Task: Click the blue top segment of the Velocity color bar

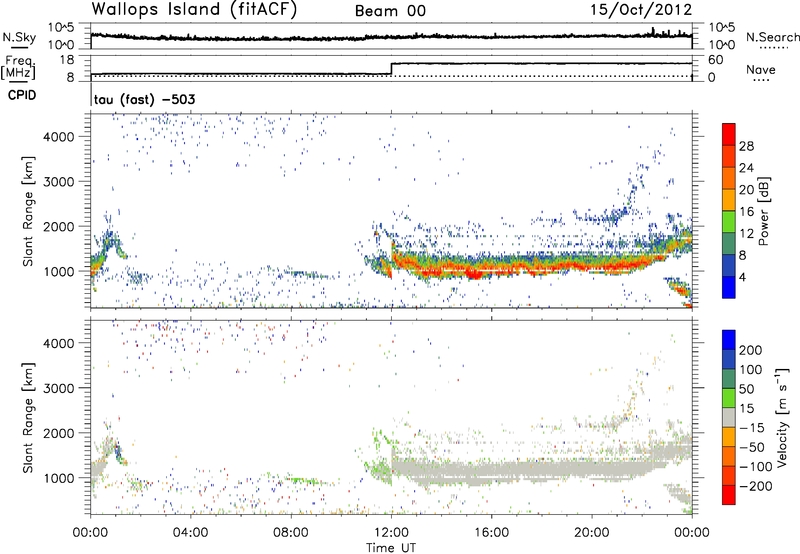Action: click(x=729, y=340)
